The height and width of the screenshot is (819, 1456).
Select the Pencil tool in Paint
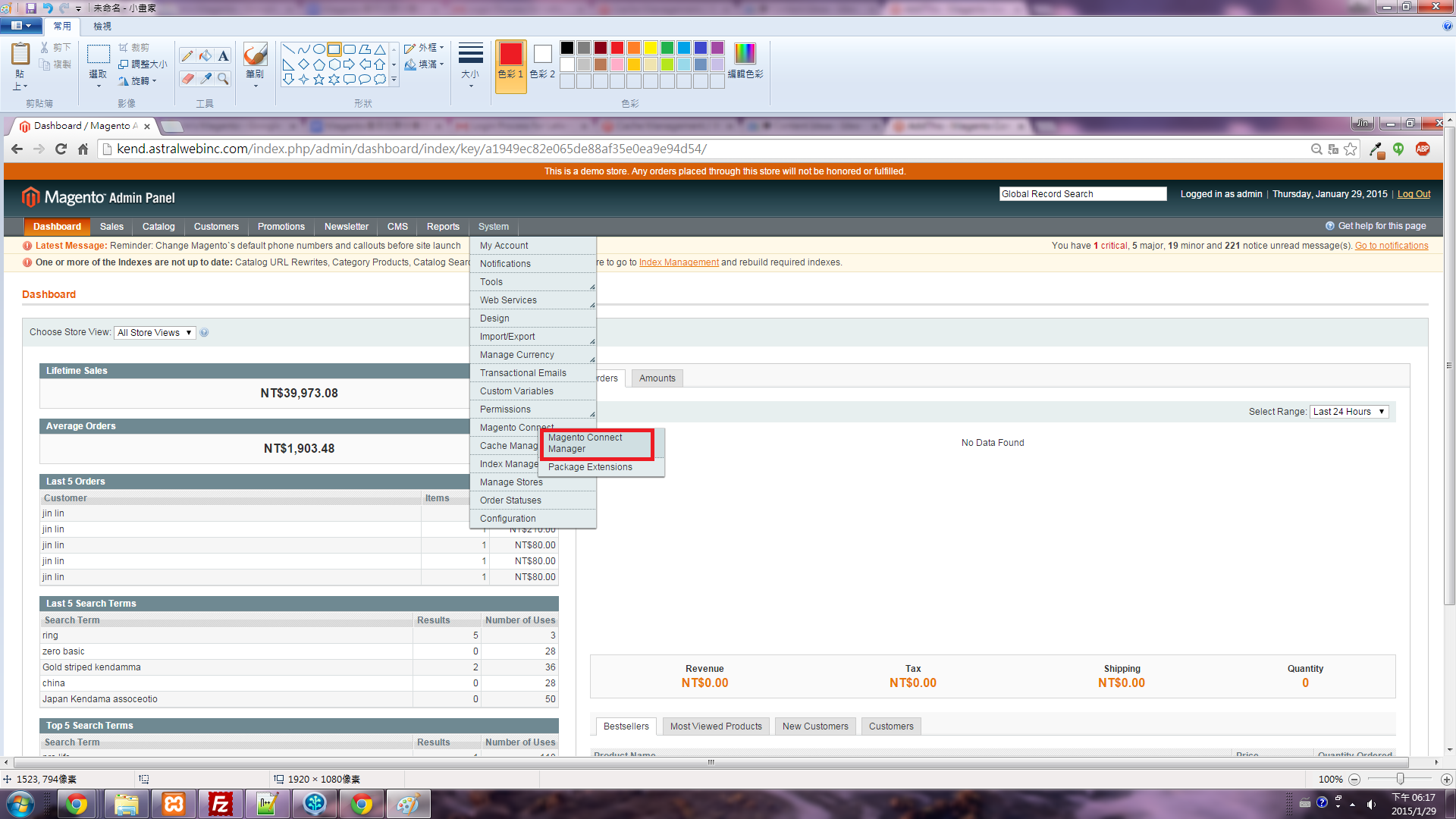pyautogui.click(x=187, y=56)
